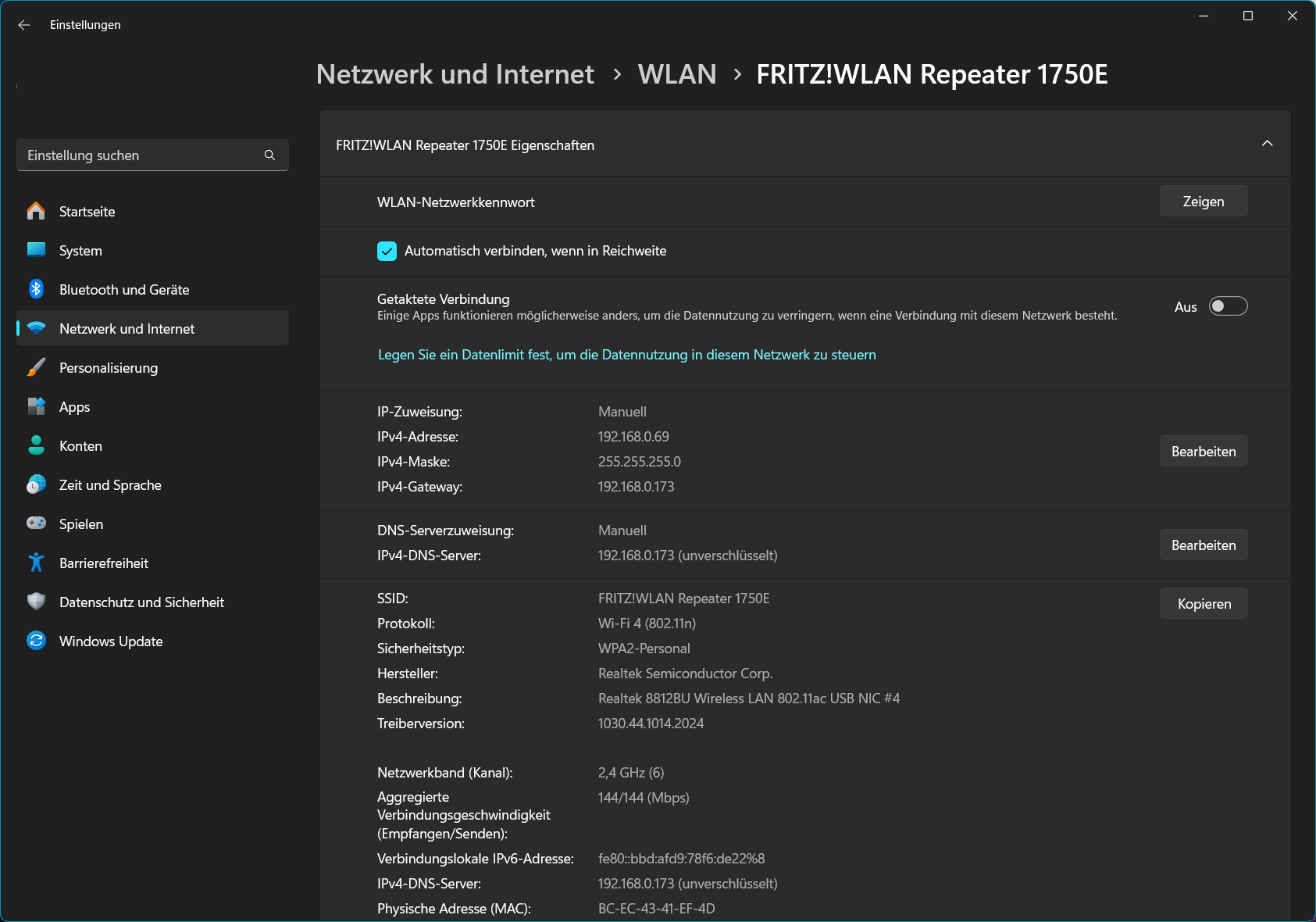1316x922 pixels.
Task: Open the Datenlimit festlegen link
Action: [626, 354]
